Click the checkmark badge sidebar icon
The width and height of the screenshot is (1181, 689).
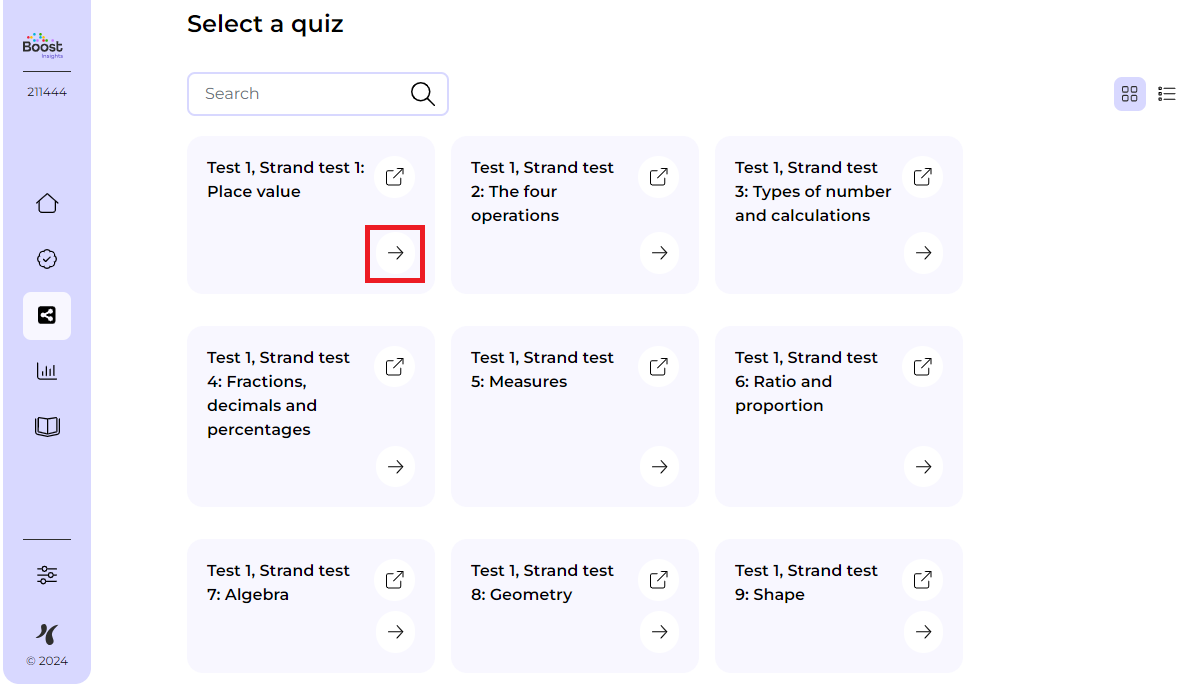[47, 260]
